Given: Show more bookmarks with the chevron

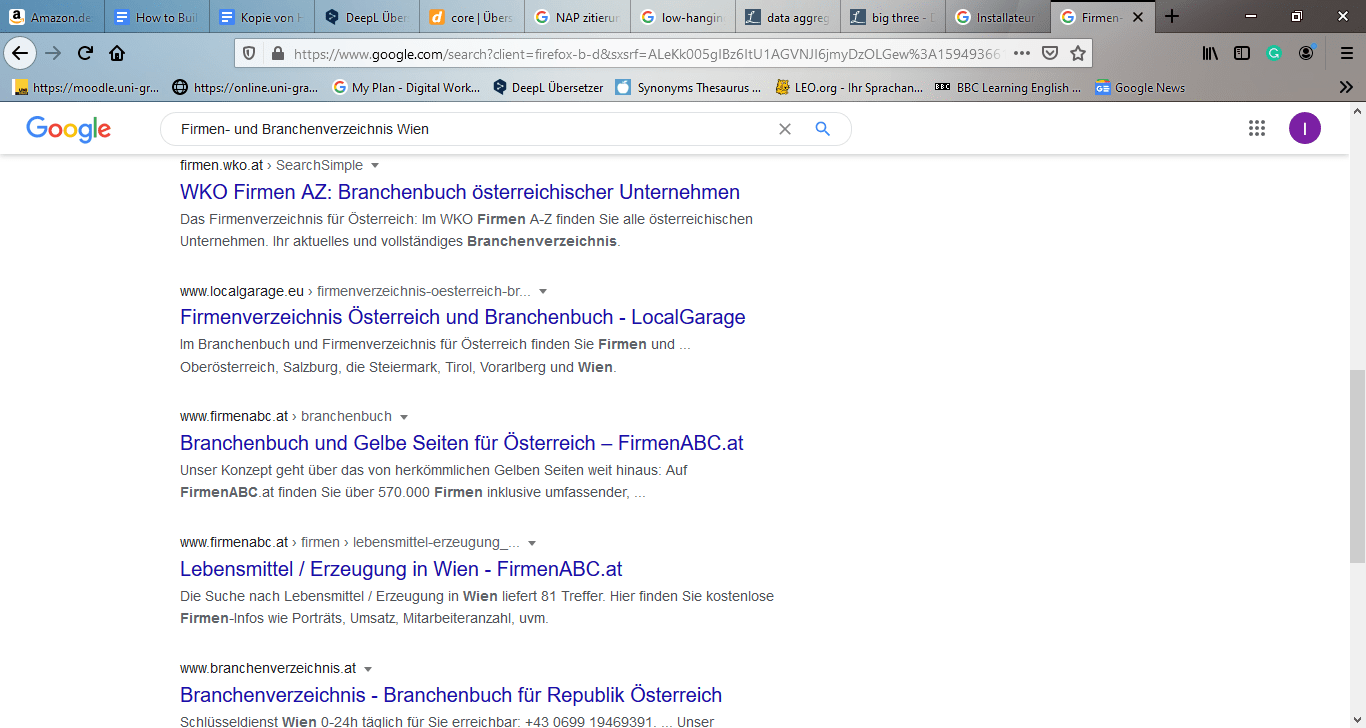Looking at the screenshot, I should pyautogui.click(x=1346, y=87).
